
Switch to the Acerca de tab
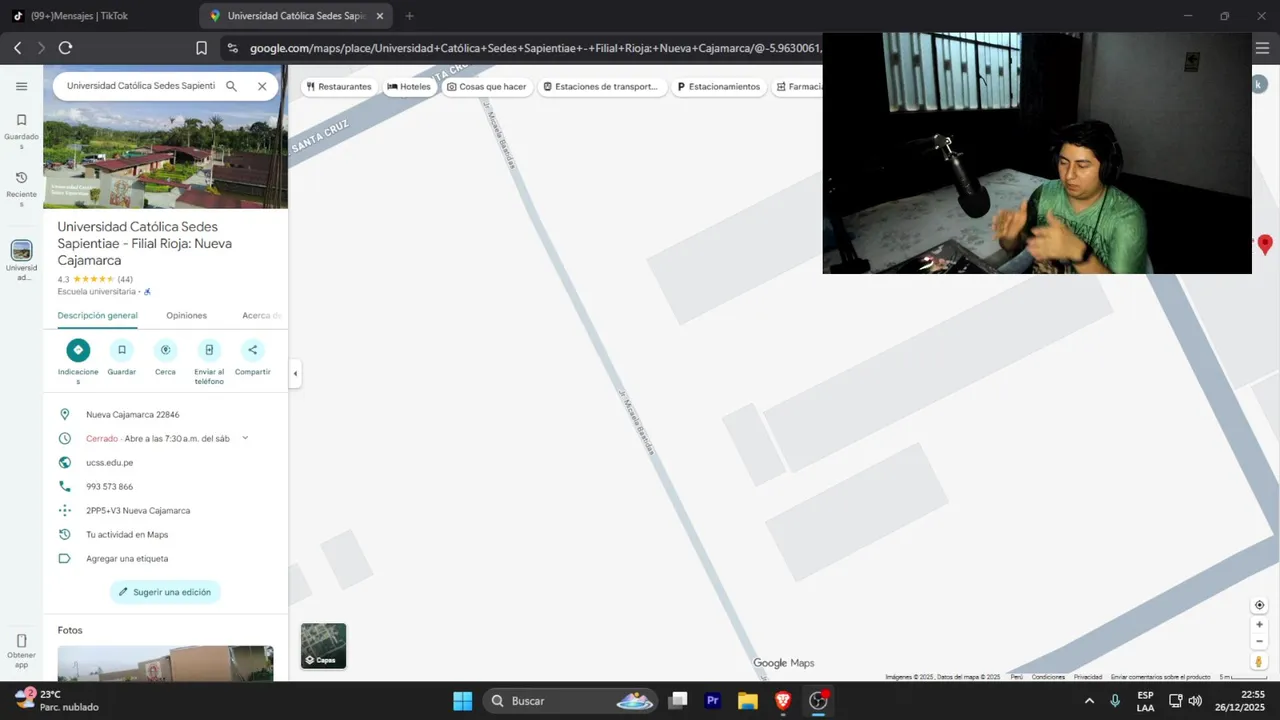pos(262,315)
